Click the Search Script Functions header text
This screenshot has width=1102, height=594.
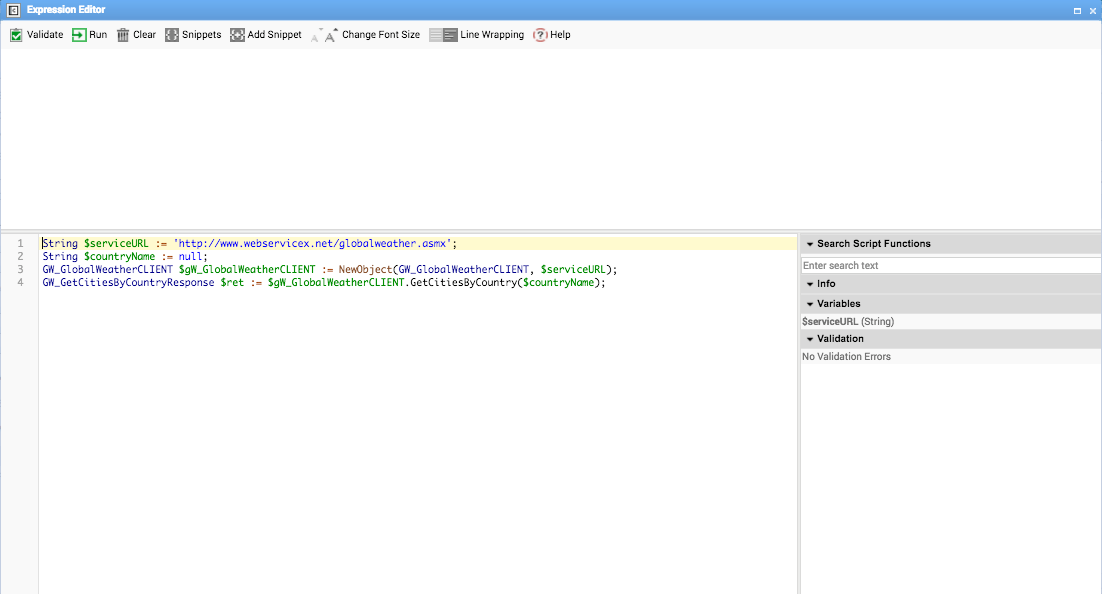point(874,244)
